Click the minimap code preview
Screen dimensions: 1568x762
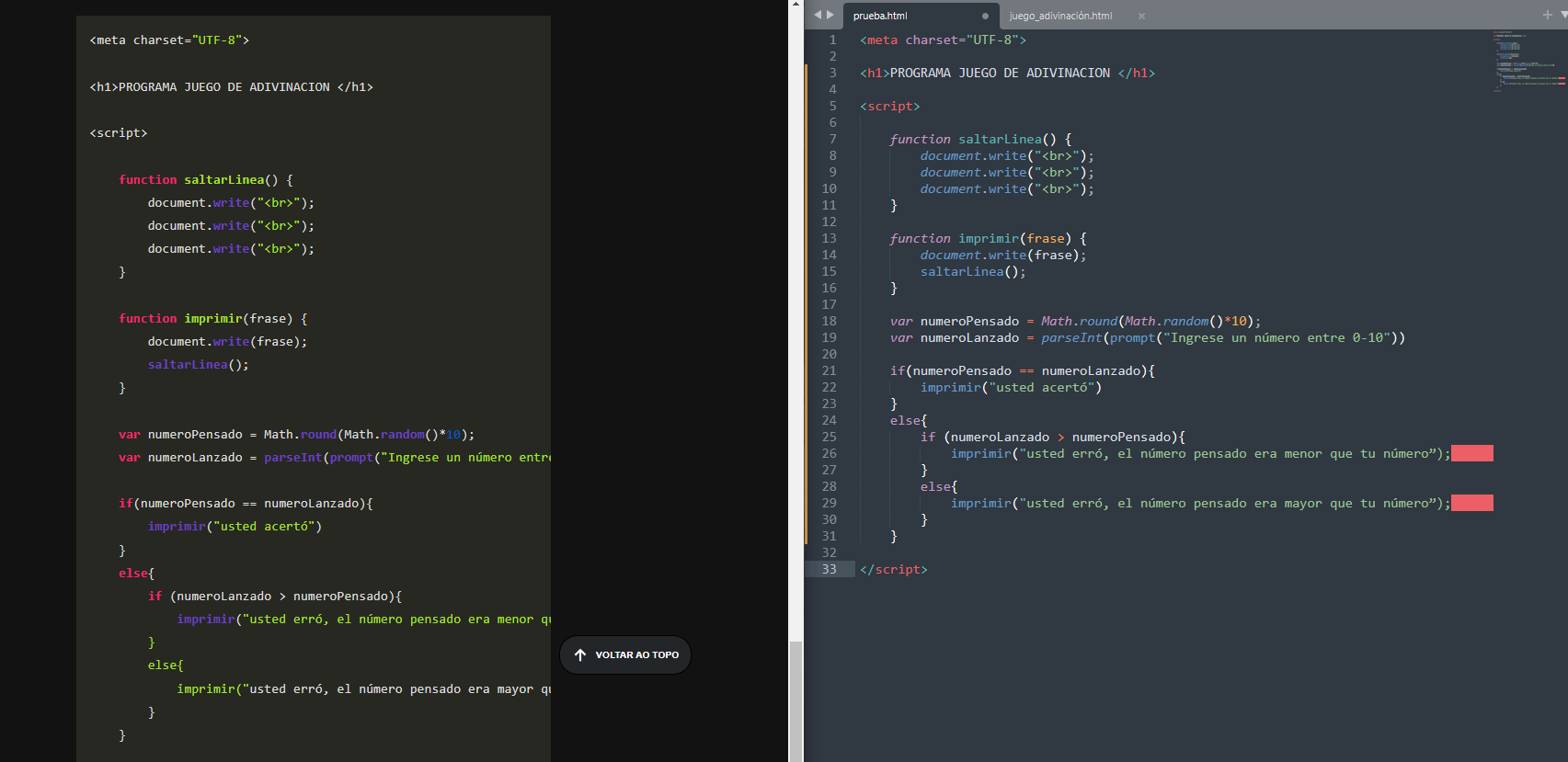click(x=1529, y=62)
